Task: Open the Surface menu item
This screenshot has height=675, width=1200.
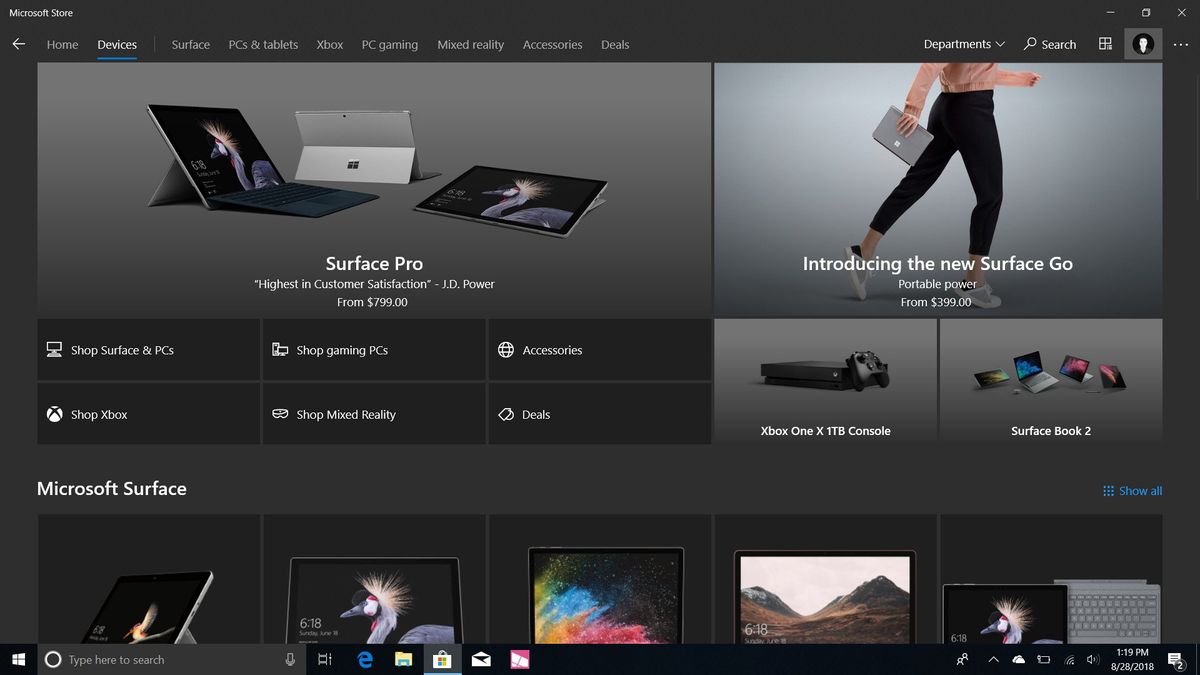Action: pyautogui.click(x=190, y=44)
